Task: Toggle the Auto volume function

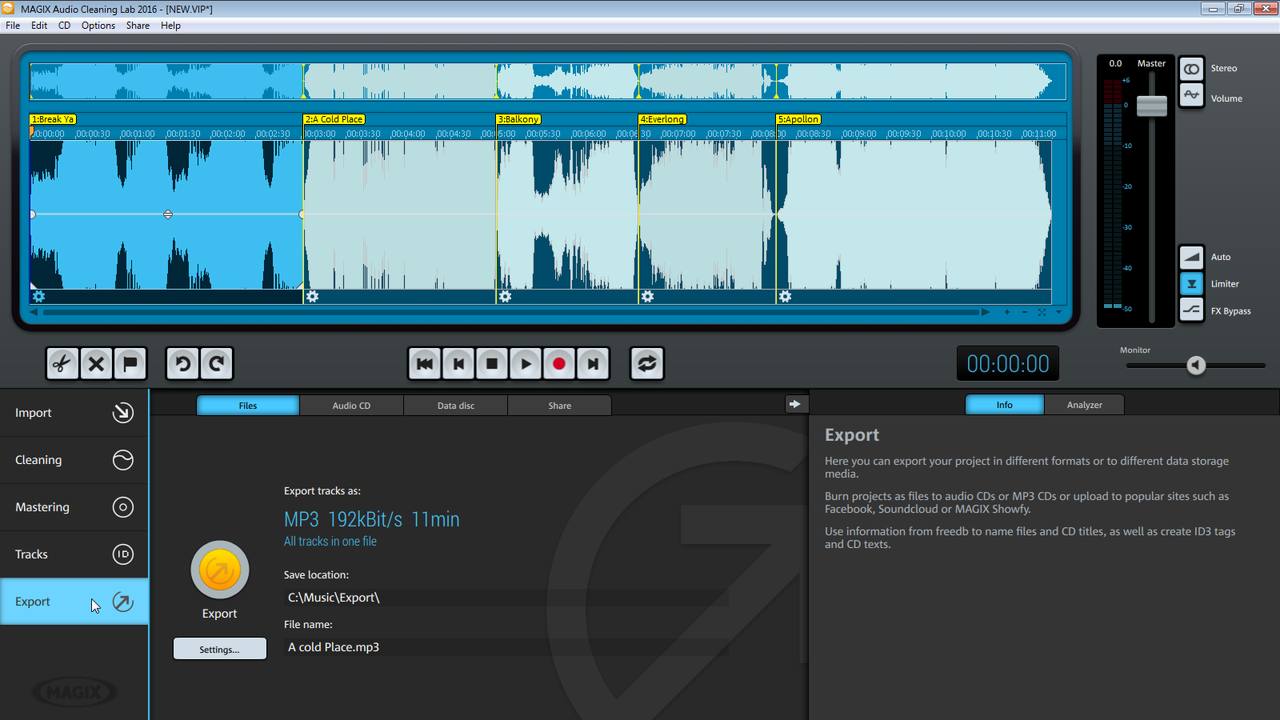Action: (x=1191, y=257)
